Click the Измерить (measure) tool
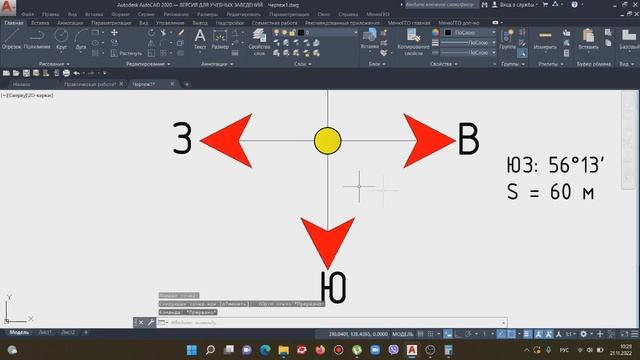Image resolution: width=640 pixels, height=360 pixels. pos(545,39)
